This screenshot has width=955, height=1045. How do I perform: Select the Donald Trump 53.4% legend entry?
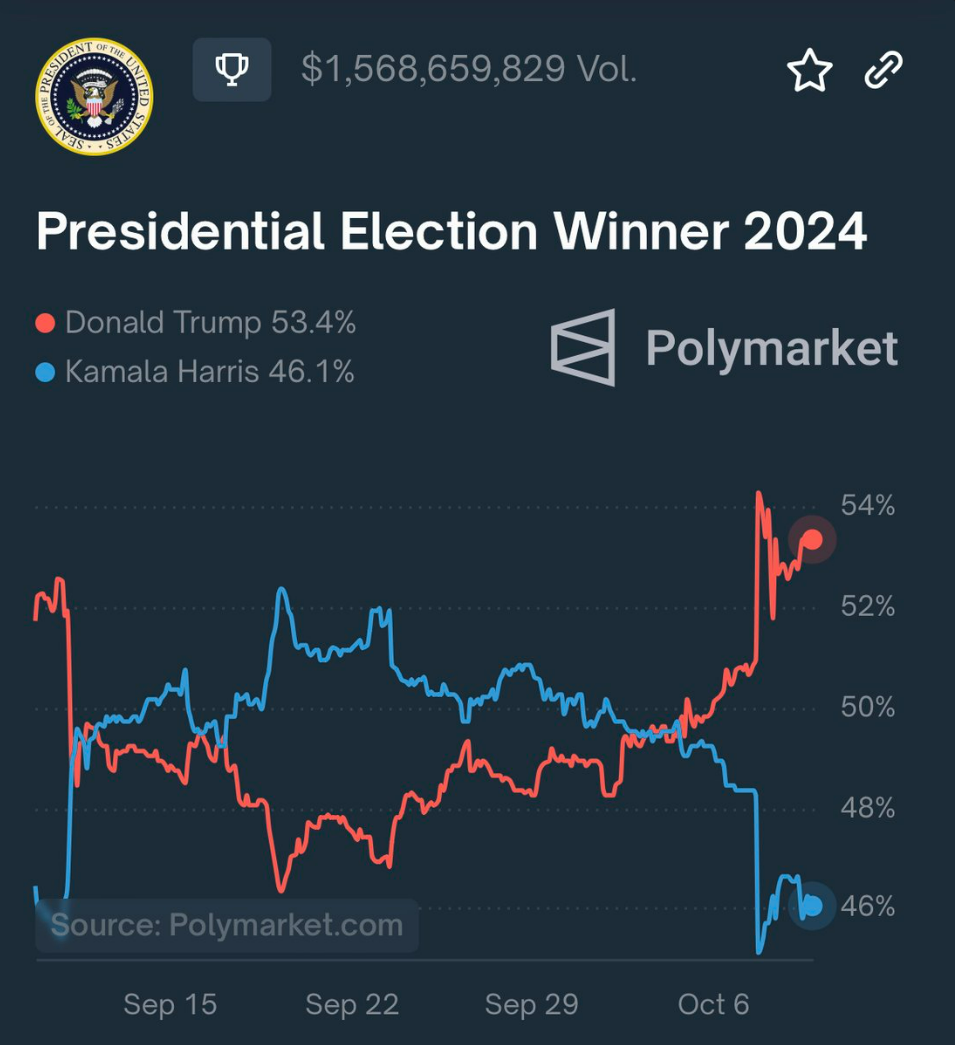click(x=196, y=323)
